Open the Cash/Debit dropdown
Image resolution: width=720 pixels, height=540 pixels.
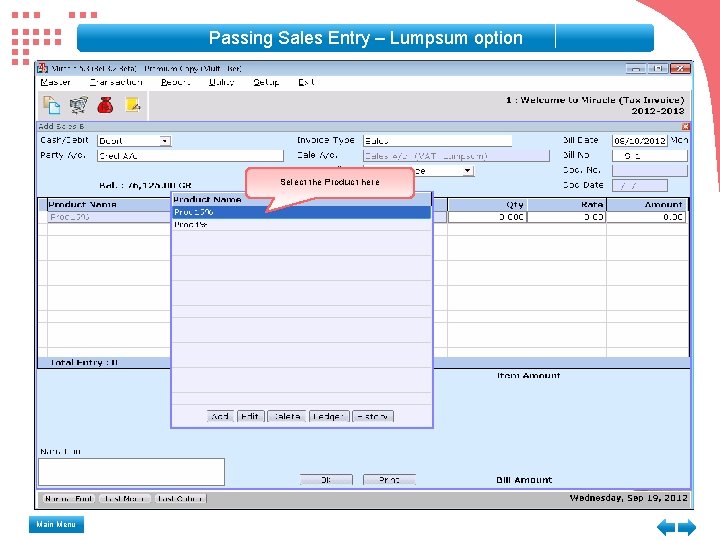tap(165, 141)
